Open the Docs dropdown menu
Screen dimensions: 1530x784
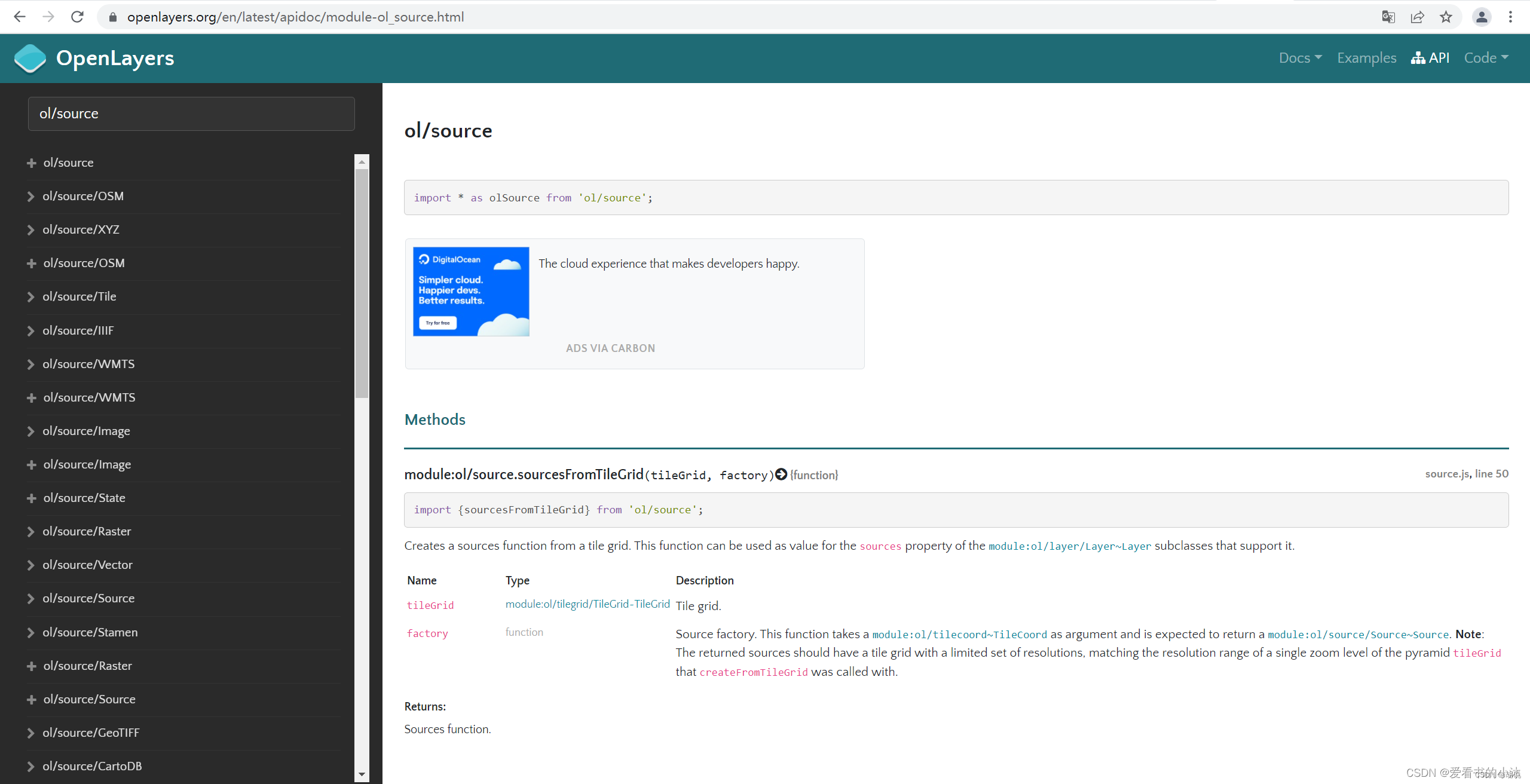point(1300,58)
